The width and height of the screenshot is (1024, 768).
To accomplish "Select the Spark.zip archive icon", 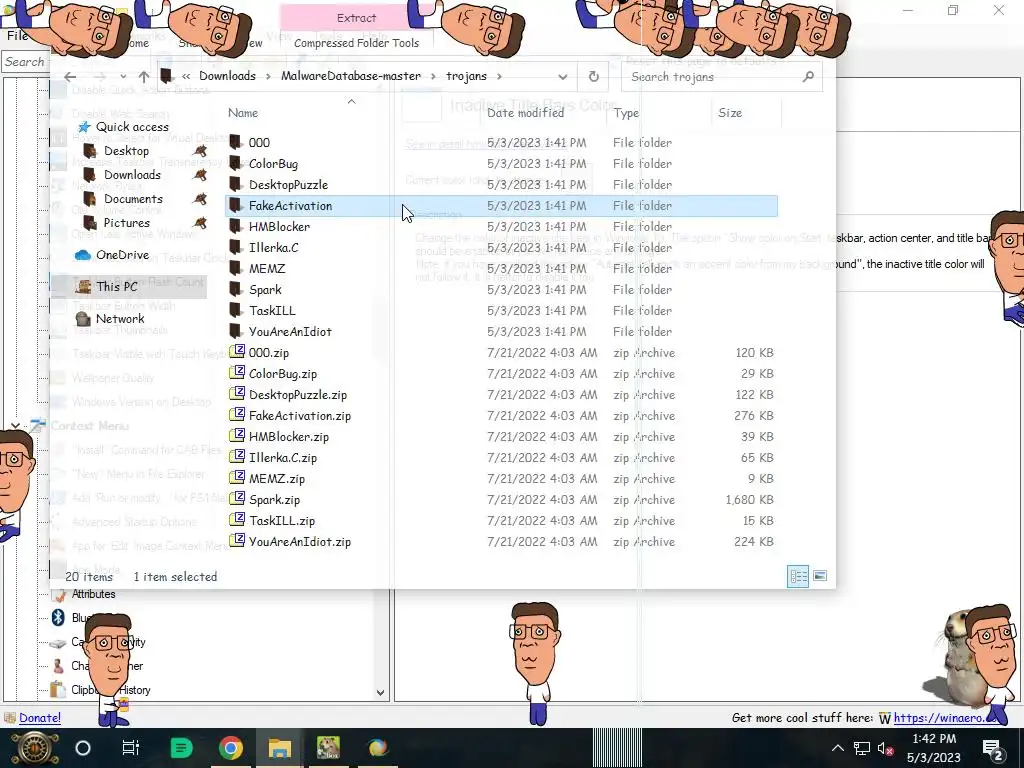I will (236, 499).
